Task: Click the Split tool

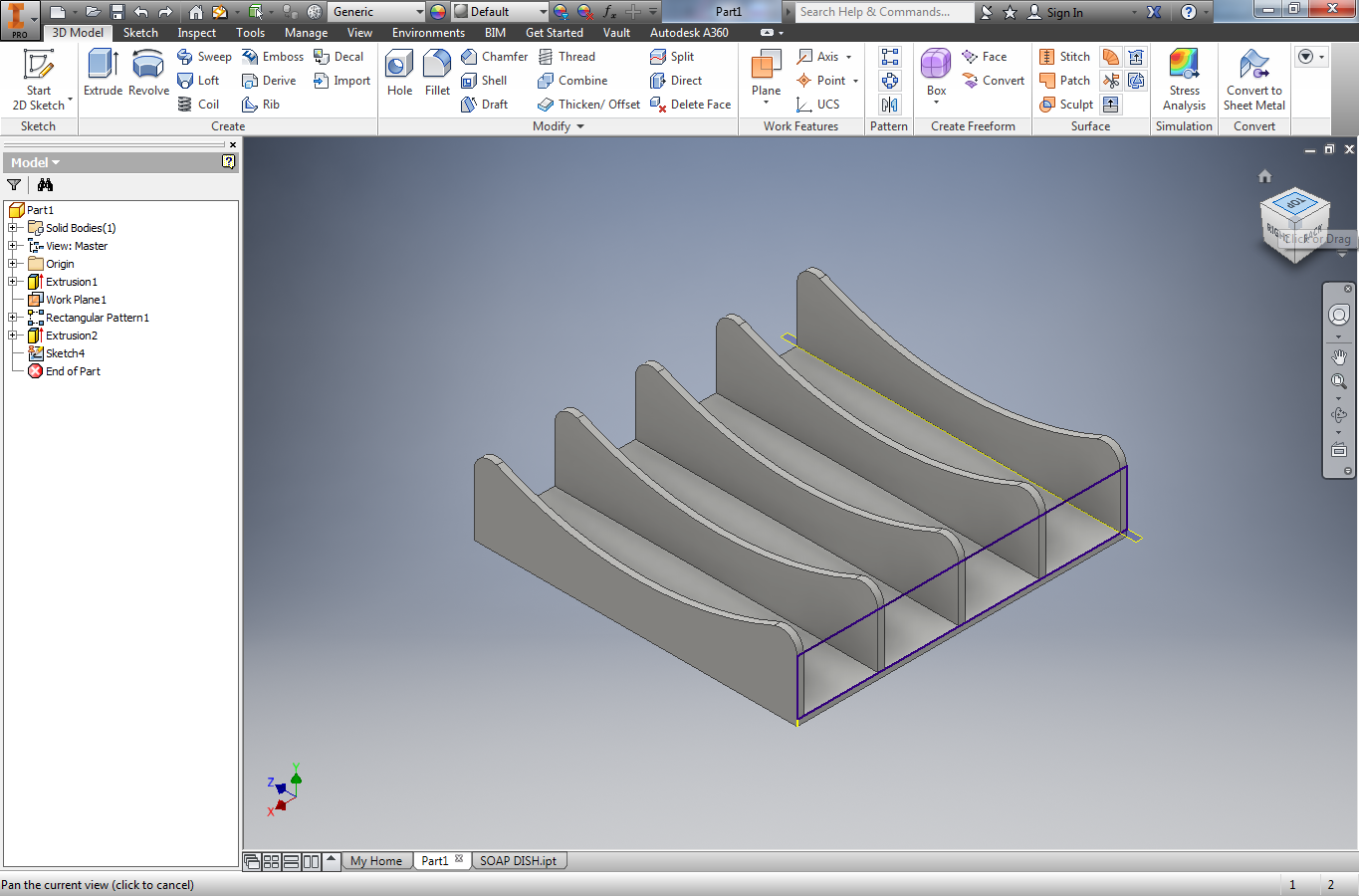Action: pos(672,57)
